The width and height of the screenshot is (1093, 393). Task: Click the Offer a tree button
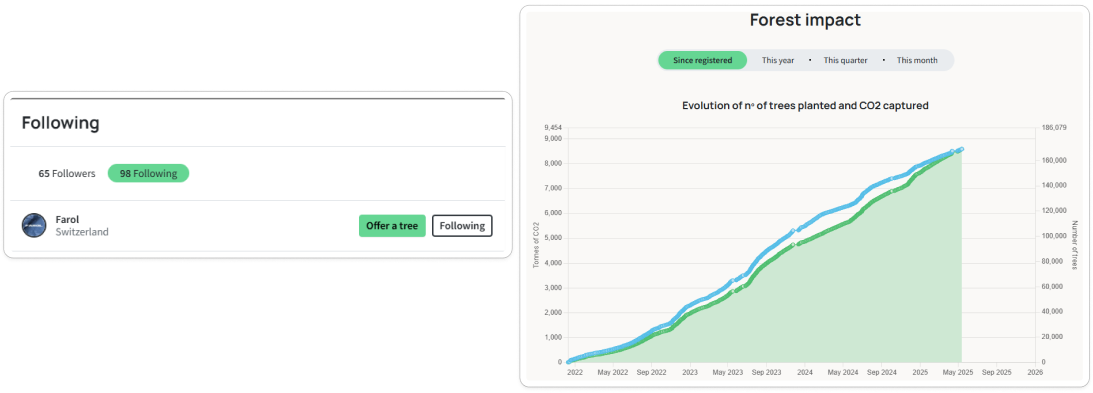(392, 226)
